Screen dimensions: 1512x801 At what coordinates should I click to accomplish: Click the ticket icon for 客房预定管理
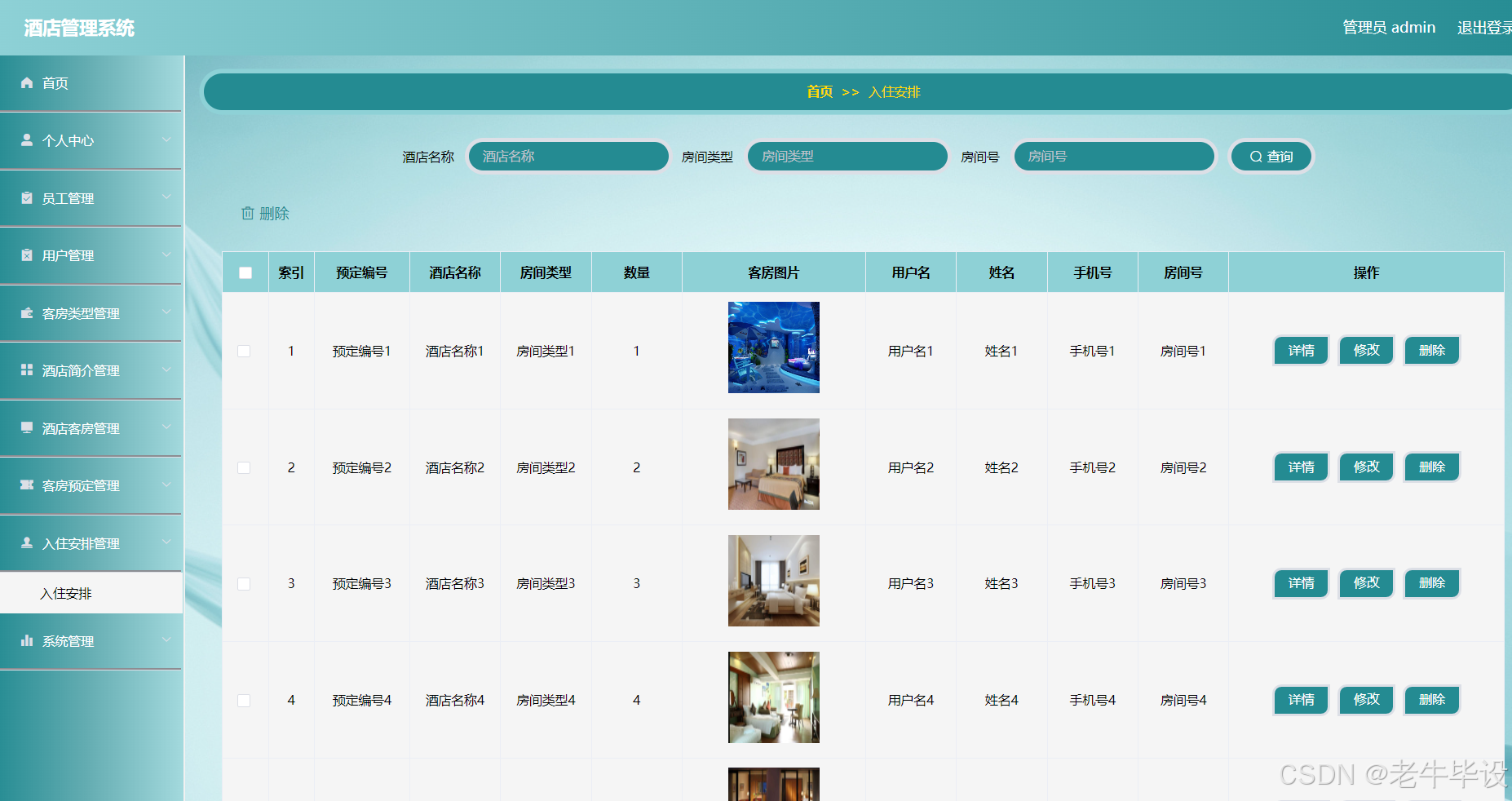27,485
